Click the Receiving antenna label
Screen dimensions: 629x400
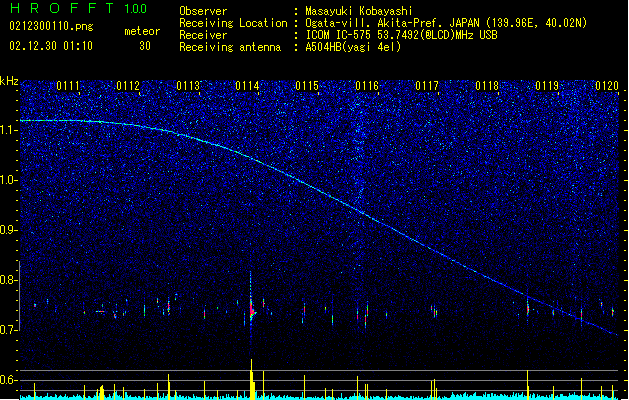point(230,47)
